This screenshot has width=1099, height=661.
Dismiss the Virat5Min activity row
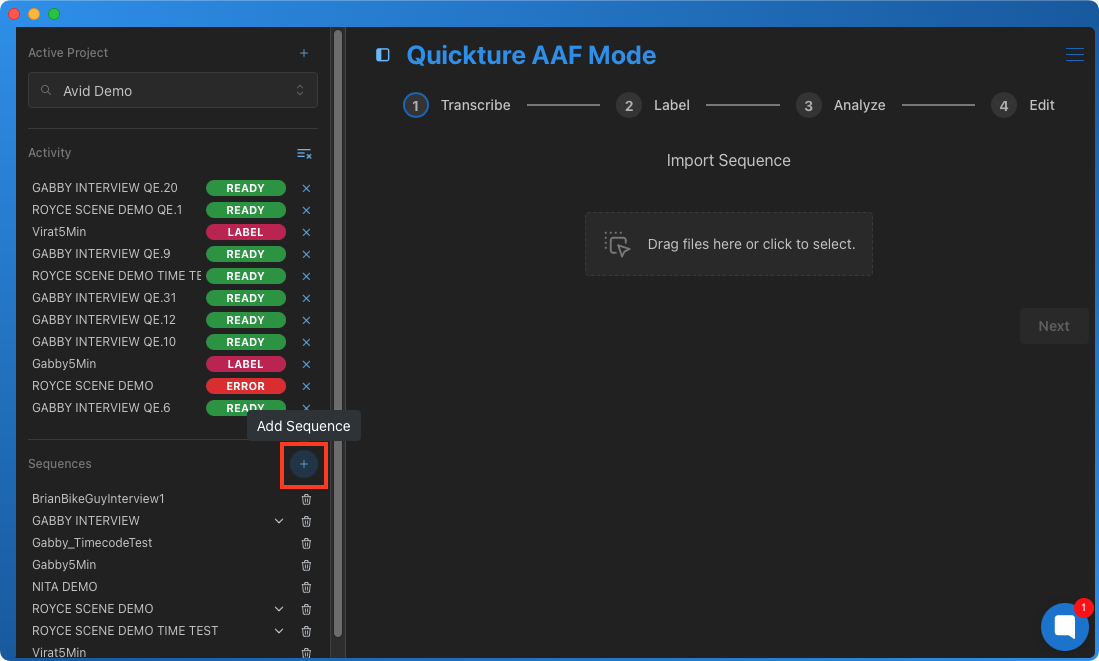pyautogui.click(x=306, y=232)
